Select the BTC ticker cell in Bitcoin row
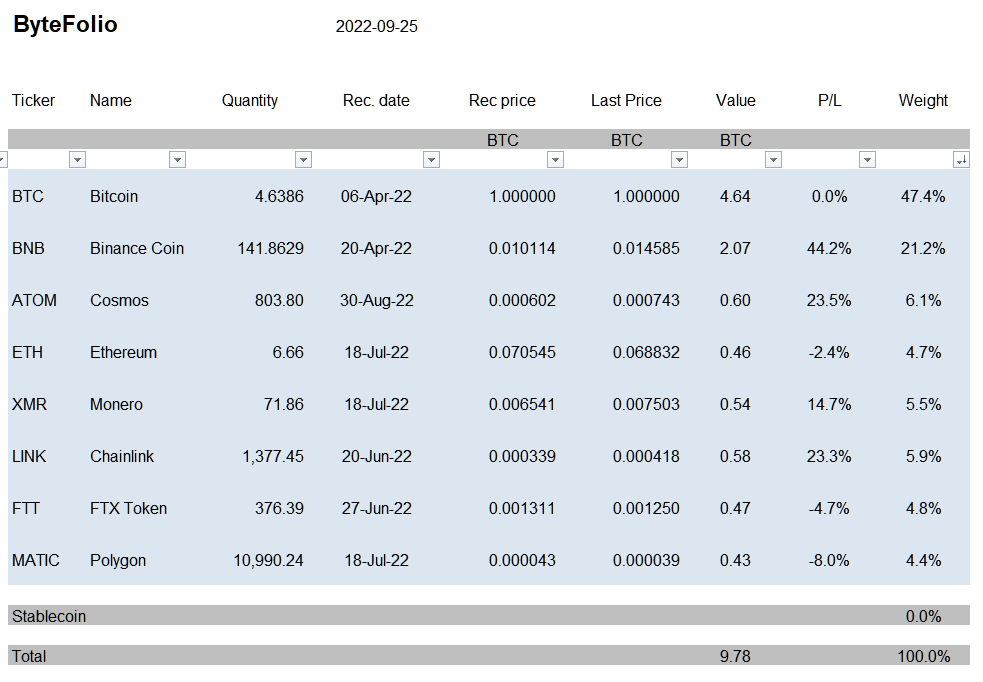983x682 pixels. (28, 196)
